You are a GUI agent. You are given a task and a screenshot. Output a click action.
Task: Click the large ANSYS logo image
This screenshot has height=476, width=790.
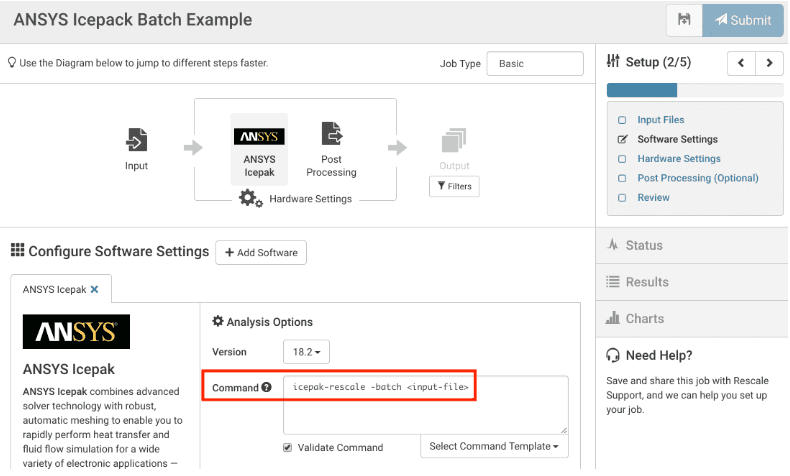coord(76,332)
